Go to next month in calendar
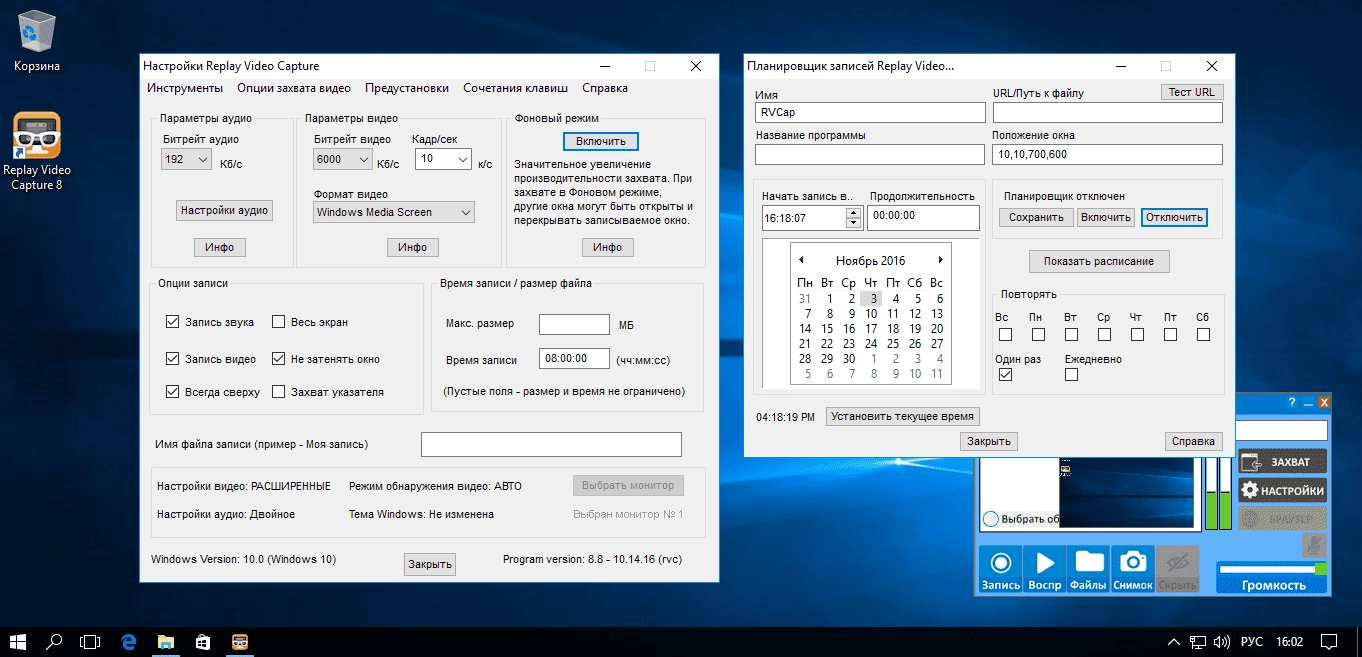The image size is (1362, 657). 940,260
